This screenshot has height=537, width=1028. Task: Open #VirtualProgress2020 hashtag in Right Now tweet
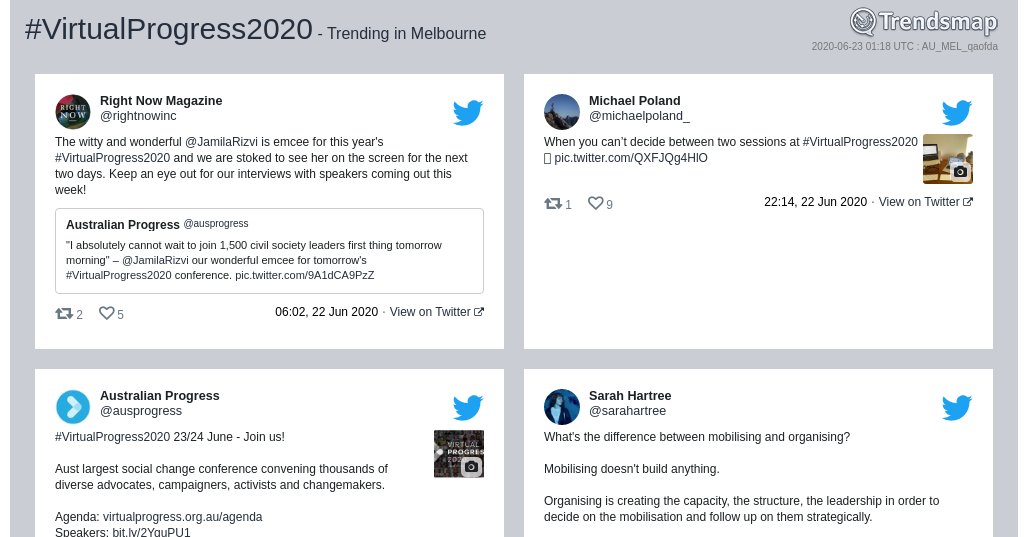(x=113, y=158)
